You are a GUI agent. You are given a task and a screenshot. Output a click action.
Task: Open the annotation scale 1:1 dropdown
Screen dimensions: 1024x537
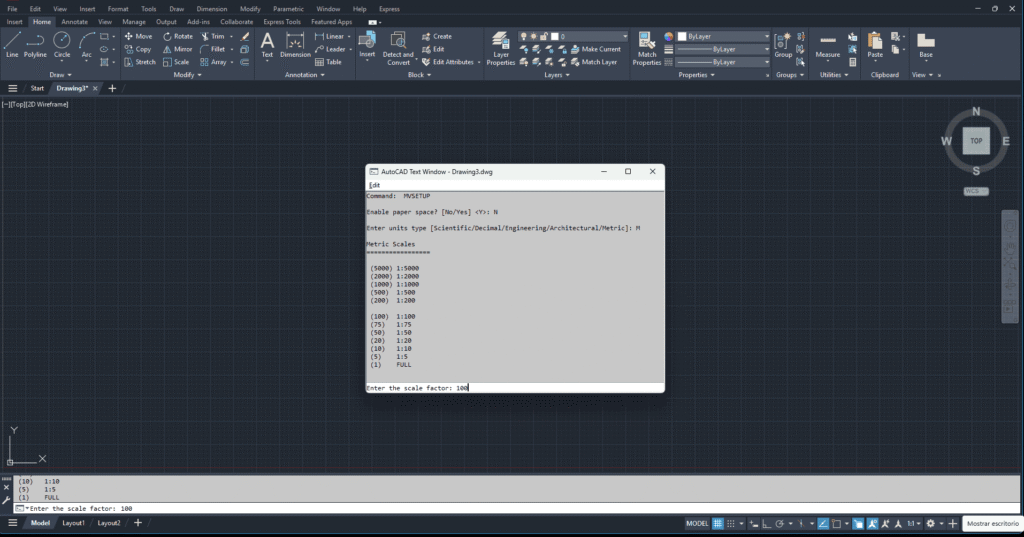[x=914, y=523]
